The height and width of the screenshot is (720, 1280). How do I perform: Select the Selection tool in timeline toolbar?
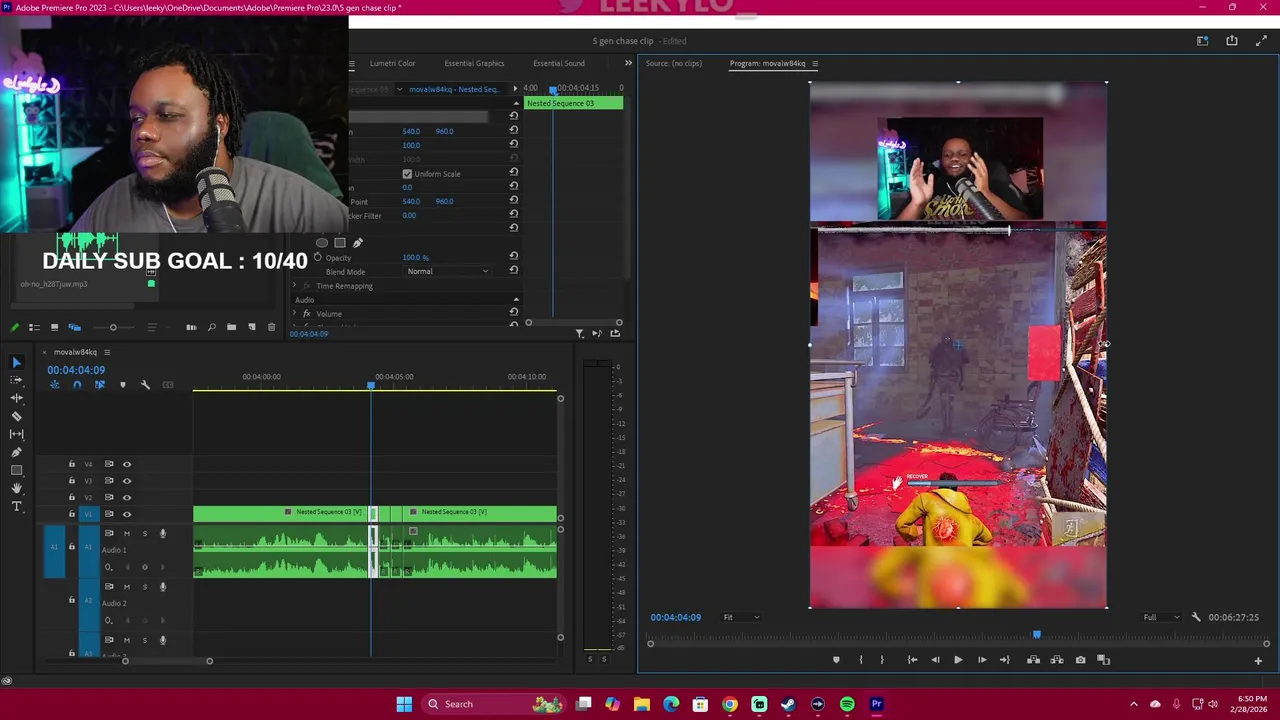[17, 362]
